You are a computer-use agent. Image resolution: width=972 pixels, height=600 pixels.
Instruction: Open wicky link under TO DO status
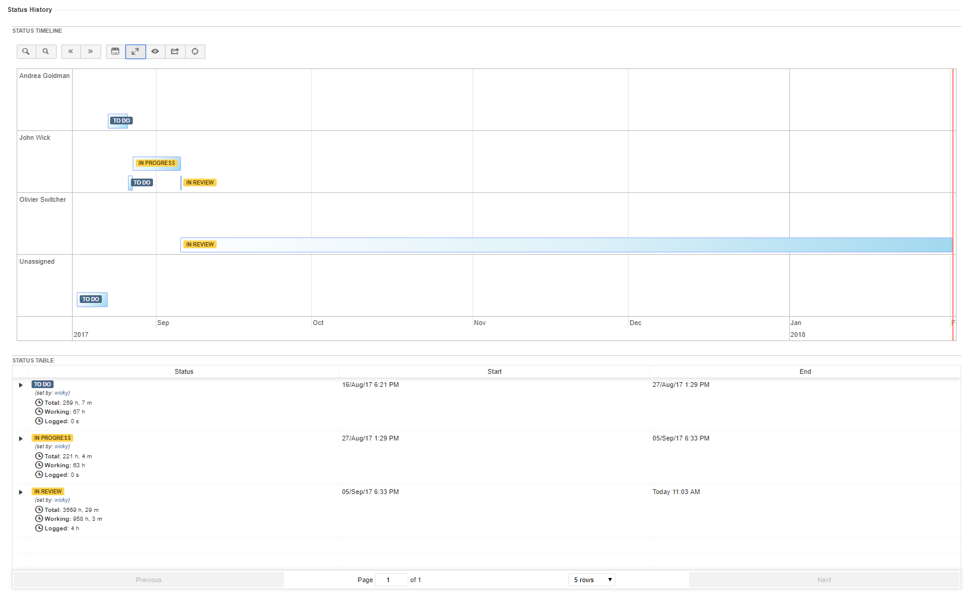click(62, 393)
